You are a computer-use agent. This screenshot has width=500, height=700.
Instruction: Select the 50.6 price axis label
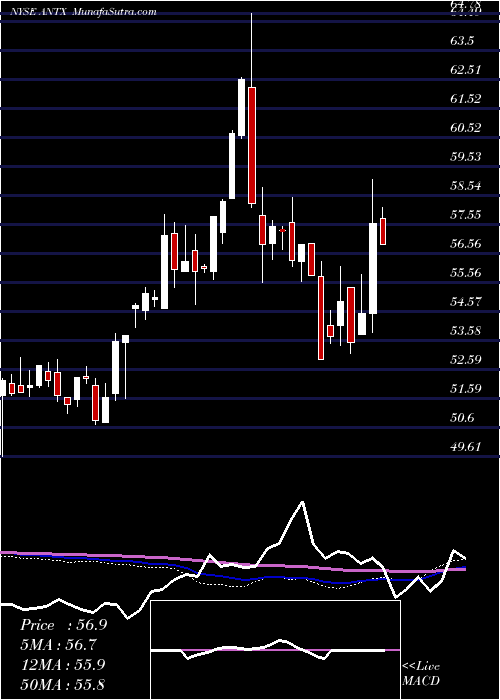(x=462, y=418)
